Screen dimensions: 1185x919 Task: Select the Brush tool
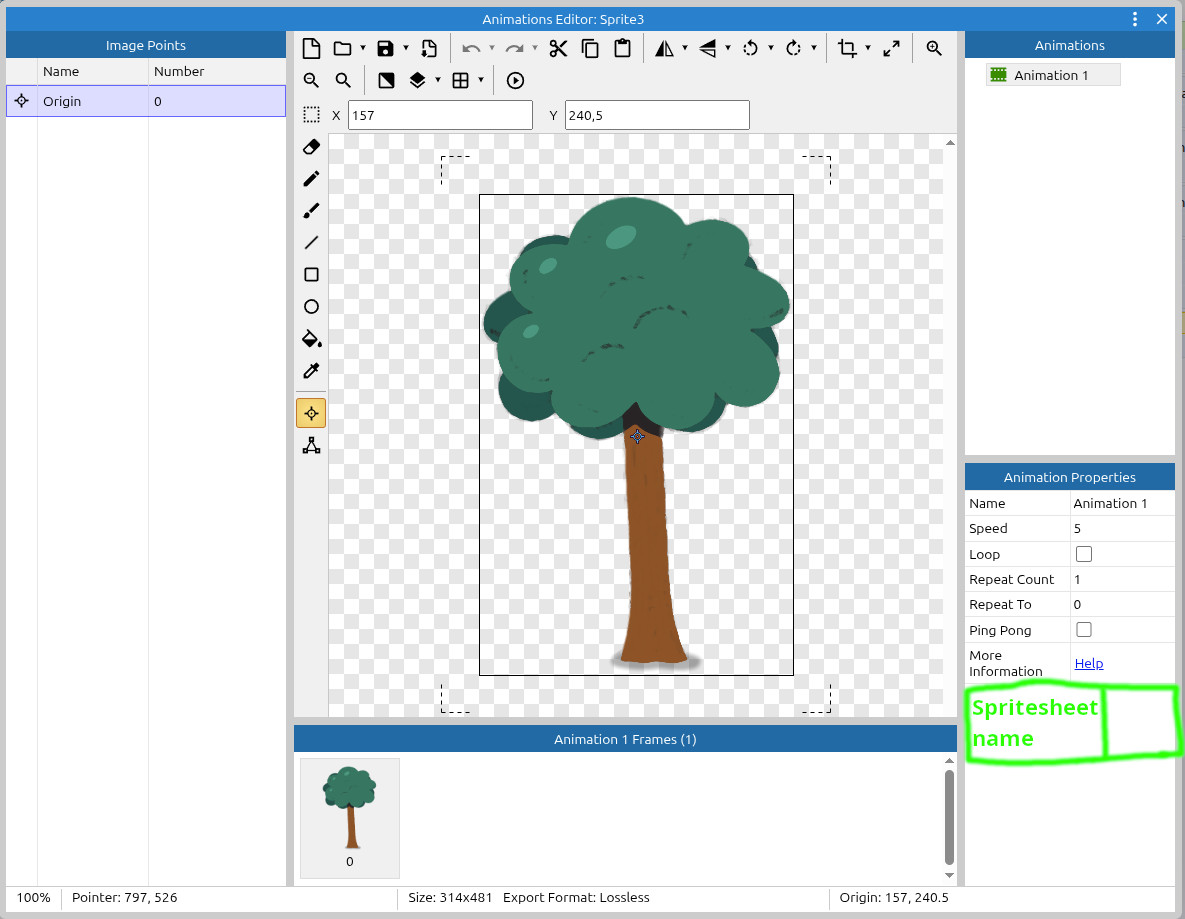[311, 211]
